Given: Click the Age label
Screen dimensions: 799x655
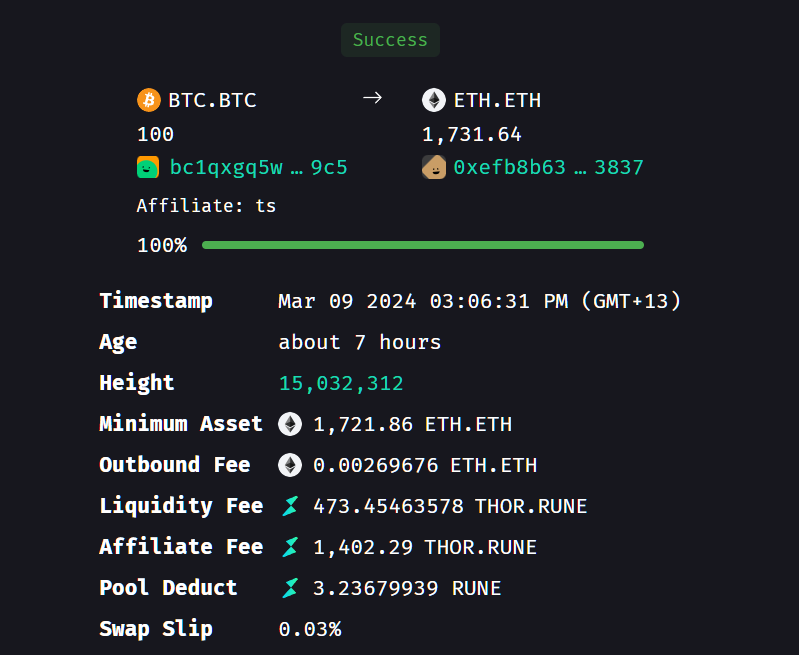Looking at the screenshot, I should coord(118,343).
